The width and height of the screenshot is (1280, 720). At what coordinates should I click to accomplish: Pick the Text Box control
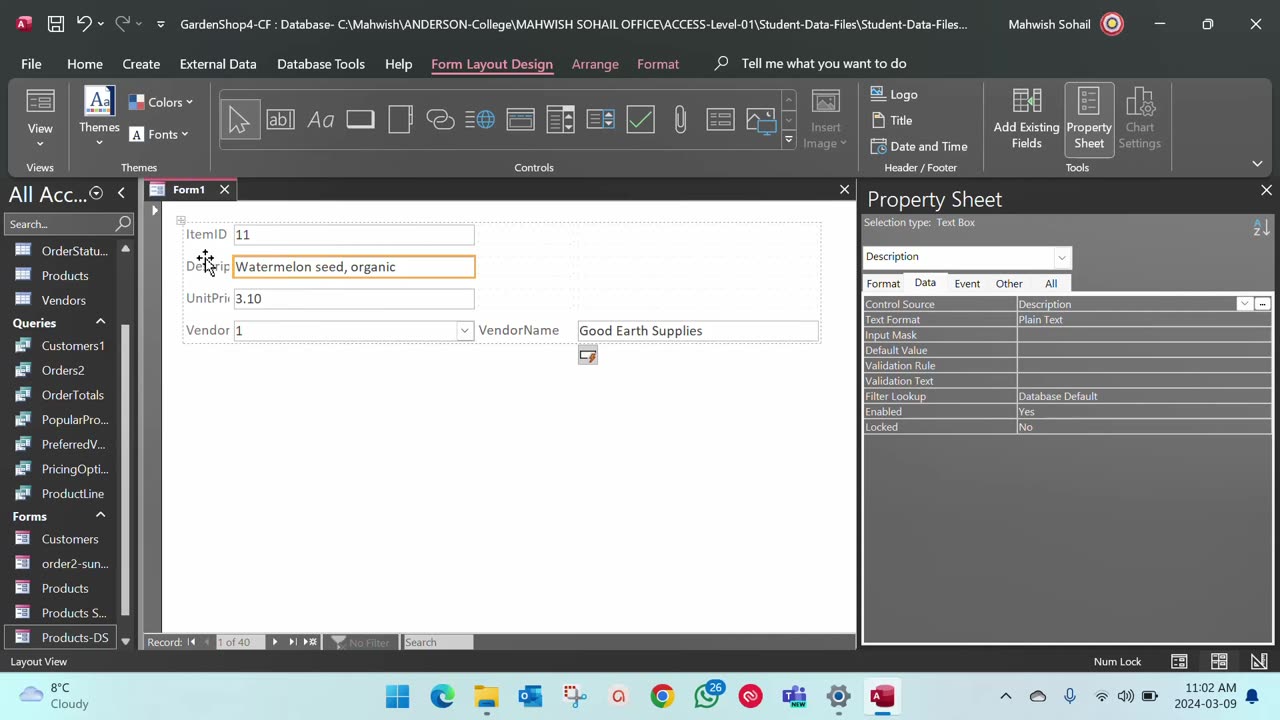pyautogui.click(x=280, y=120)
